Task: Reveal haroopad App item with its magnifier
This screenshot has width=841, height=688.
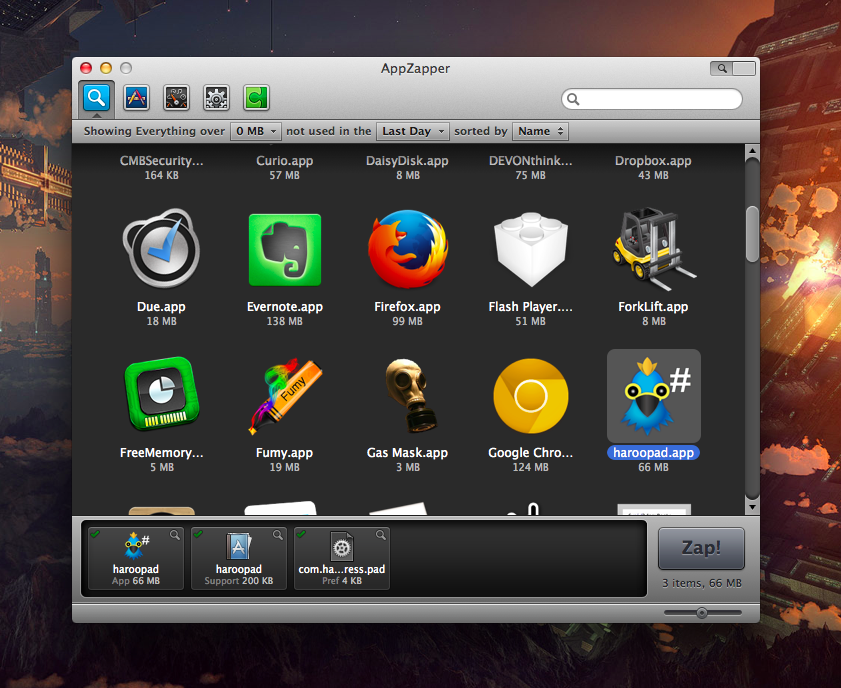Action: [175, 535]
